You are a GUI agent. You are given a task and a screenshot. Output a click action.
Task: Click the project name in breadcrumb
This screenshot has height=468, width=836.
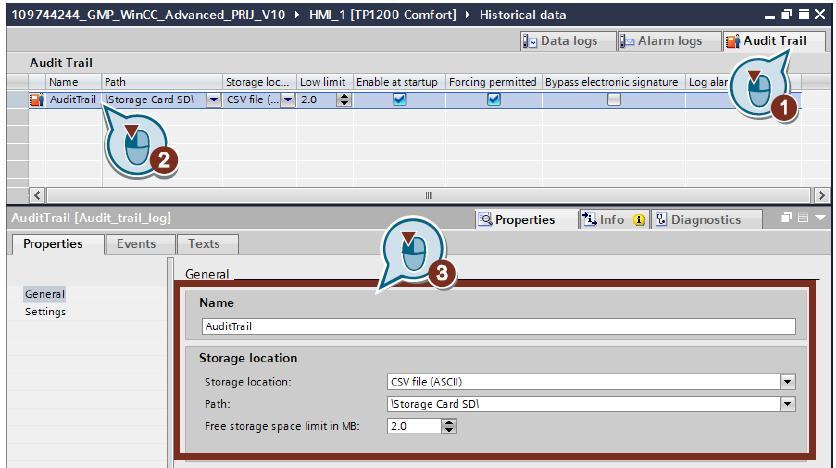coord(148,15)
